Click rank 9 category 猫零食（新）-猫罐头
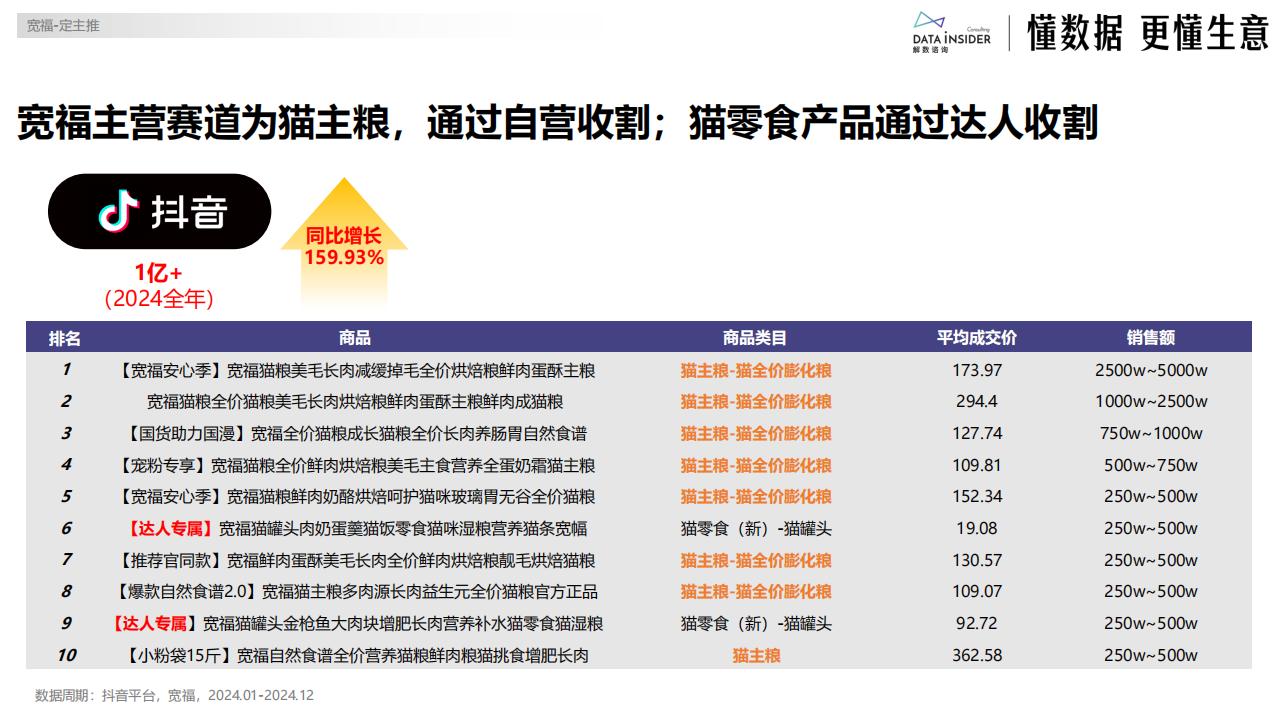Viewport: 1280px width, 720px height. pos(756,623)
